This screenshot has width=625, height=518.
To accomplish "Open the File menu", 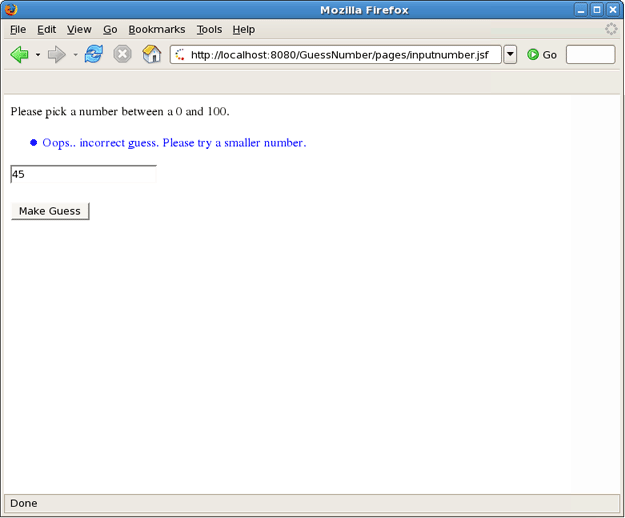I will point(18,30).
